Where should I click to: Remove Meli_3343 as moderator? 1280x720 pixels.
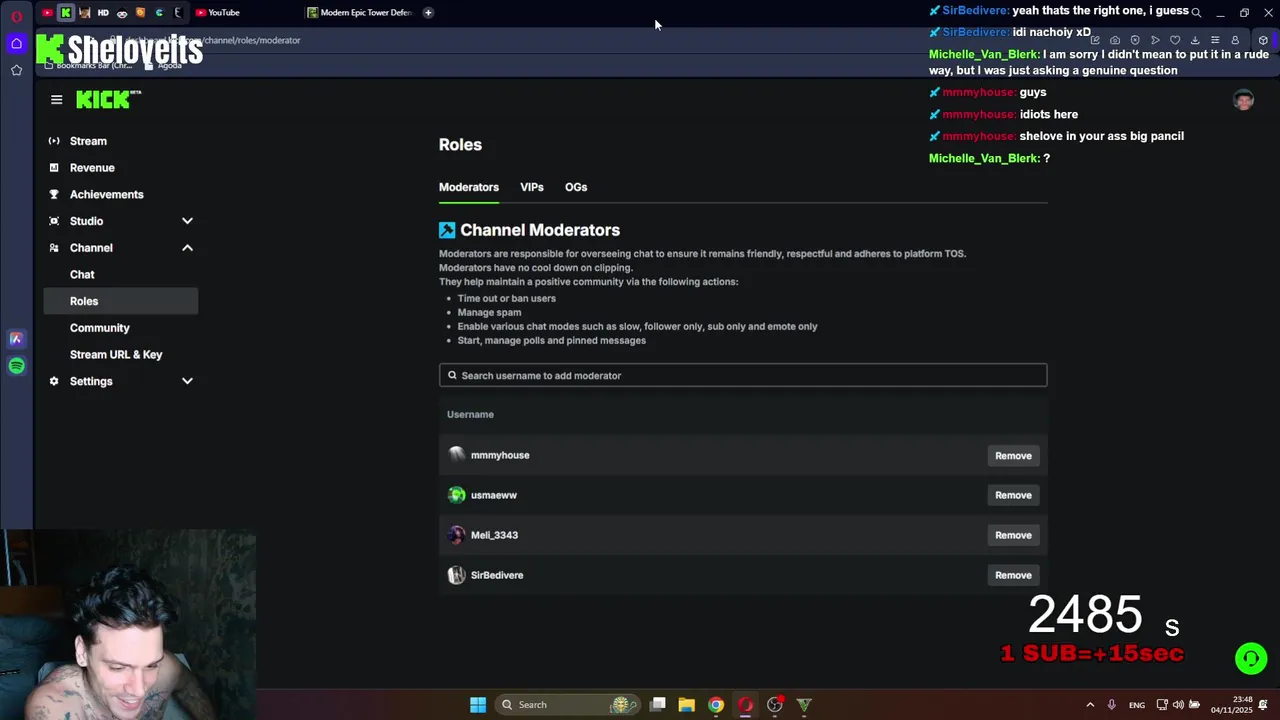(x=1013, y=535)
